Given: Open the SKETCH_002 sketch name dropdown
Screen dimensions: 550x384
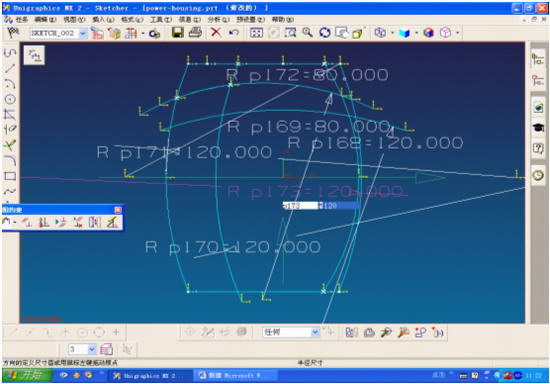Looking at the screenshot, I should (x=83, y=33).
